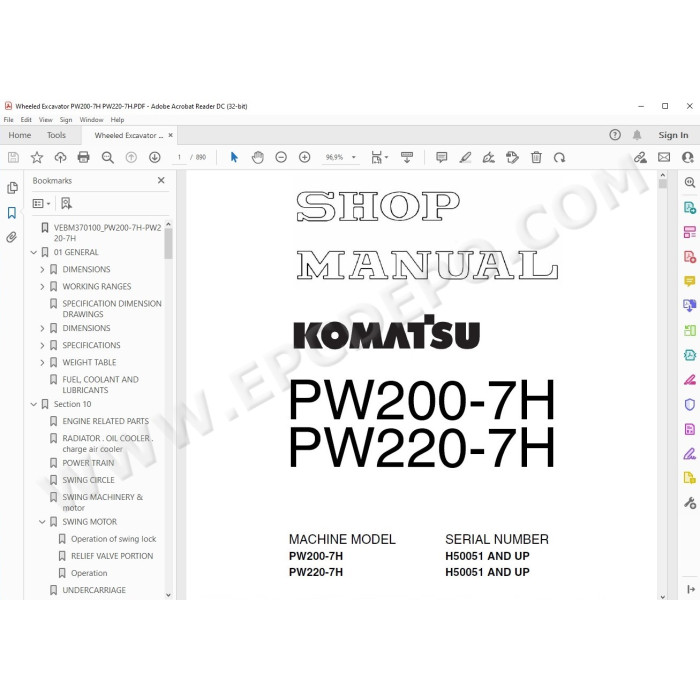Screen dimensions: 700x700
Task: Switch to the Tools tab
Action: coord(56,135)
